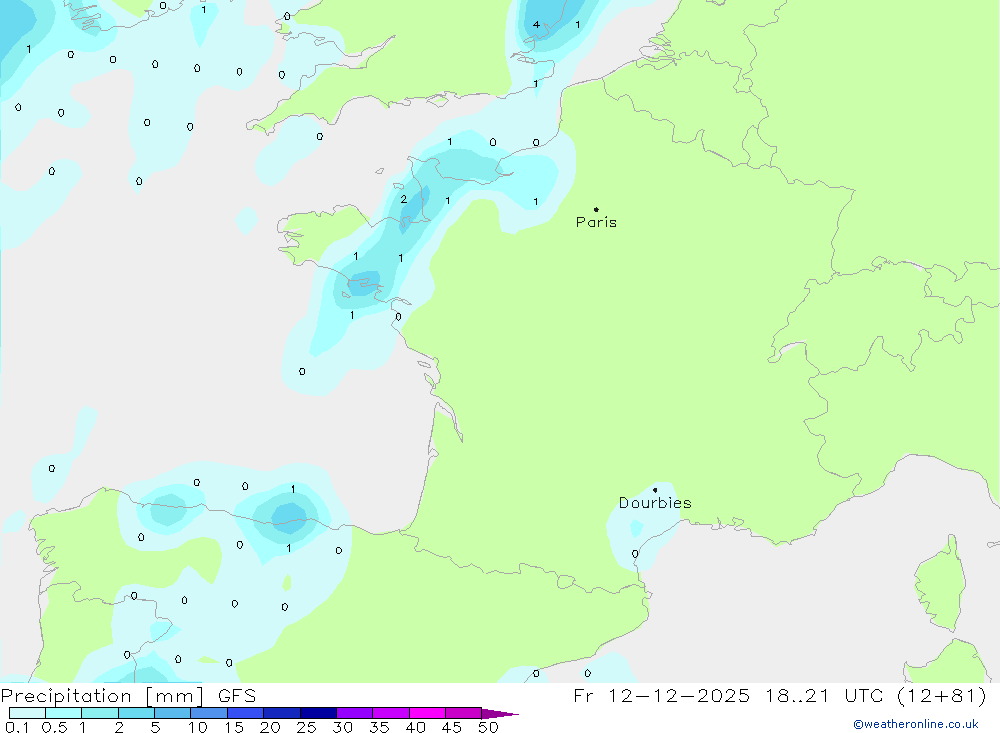Click the date 'Fr 12-12-2025'

pos(661,695)
